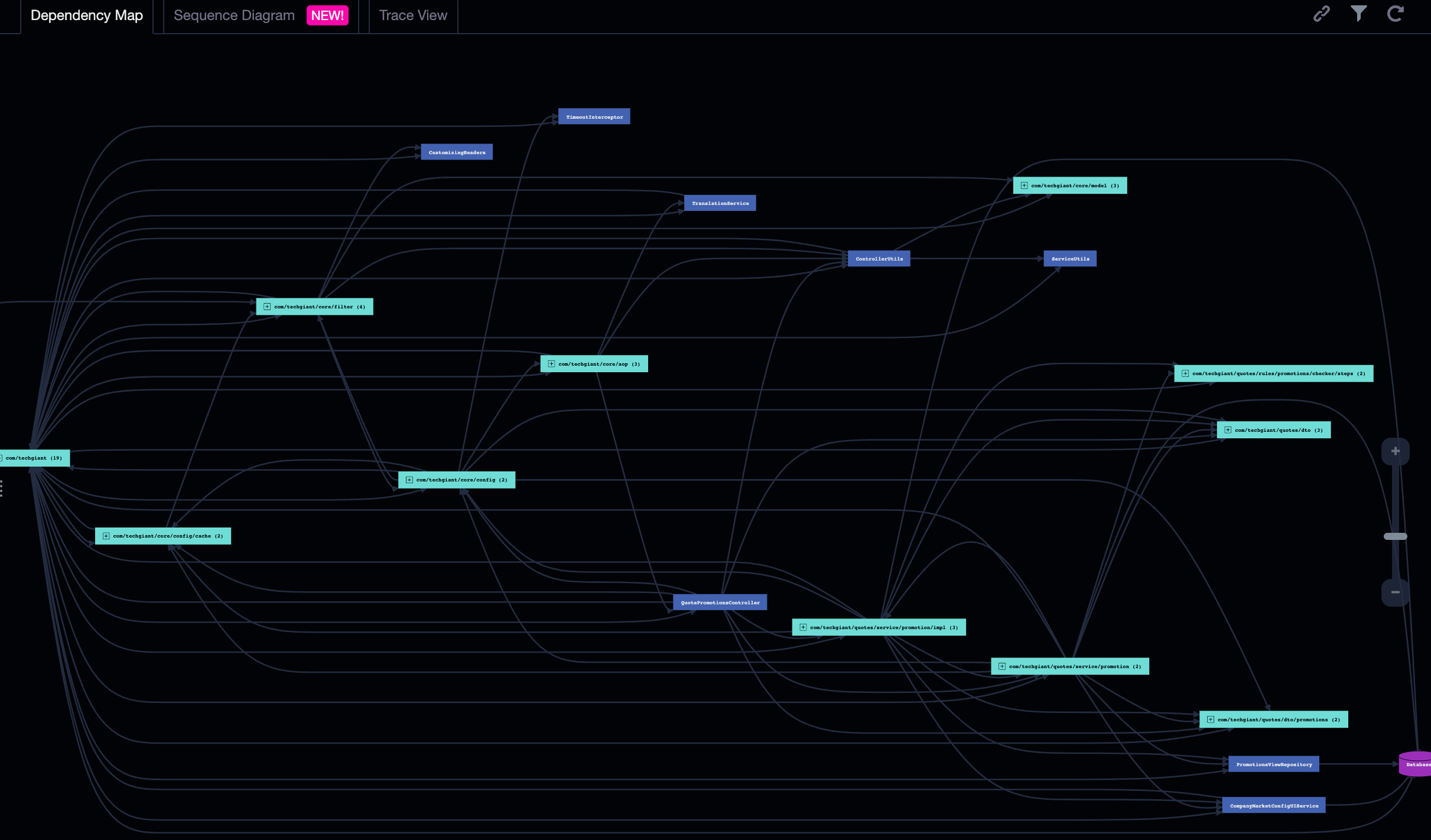The width and height of the screenshot is (1431, 840).
Task: Open the vertical dots menu on left edge
Action: click(1, 489)
